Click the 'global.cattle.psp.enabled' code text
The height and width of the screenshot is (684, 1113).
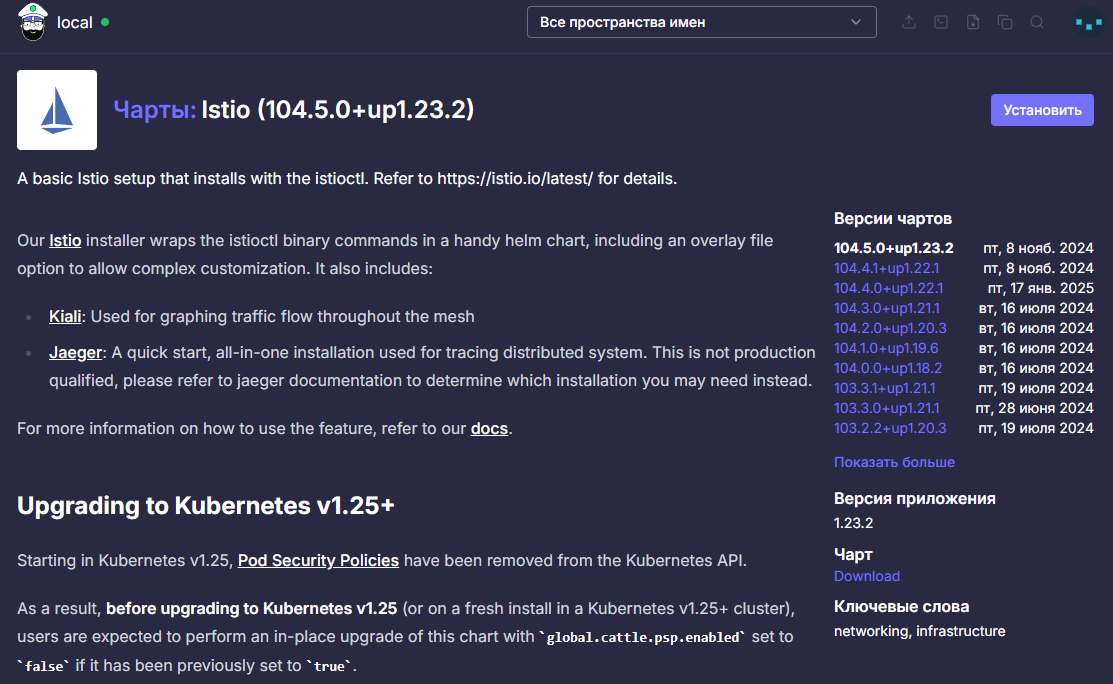tap(642, 637)
